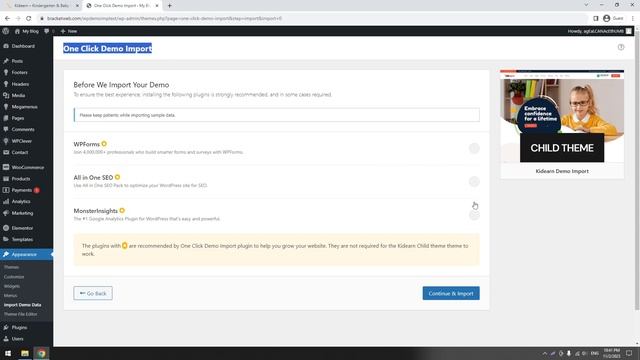This screenshot has height=360, width=640.
Task: Click the Analytics bar-chart icon
Action: tap(6, 202)
